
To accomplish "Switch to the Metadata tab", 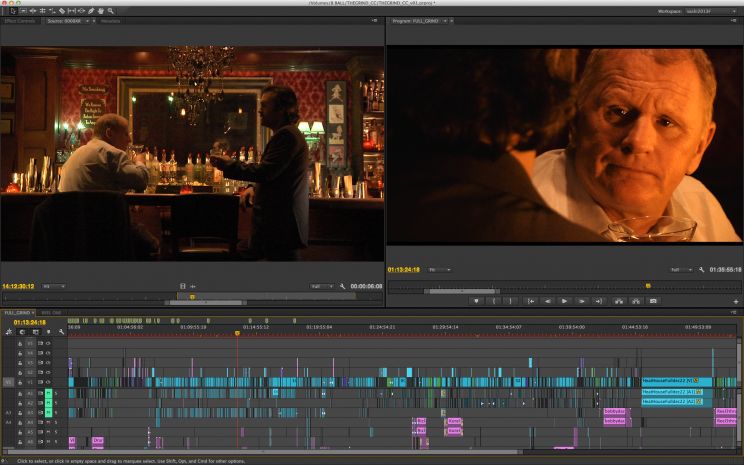I will tap(110, 20).
